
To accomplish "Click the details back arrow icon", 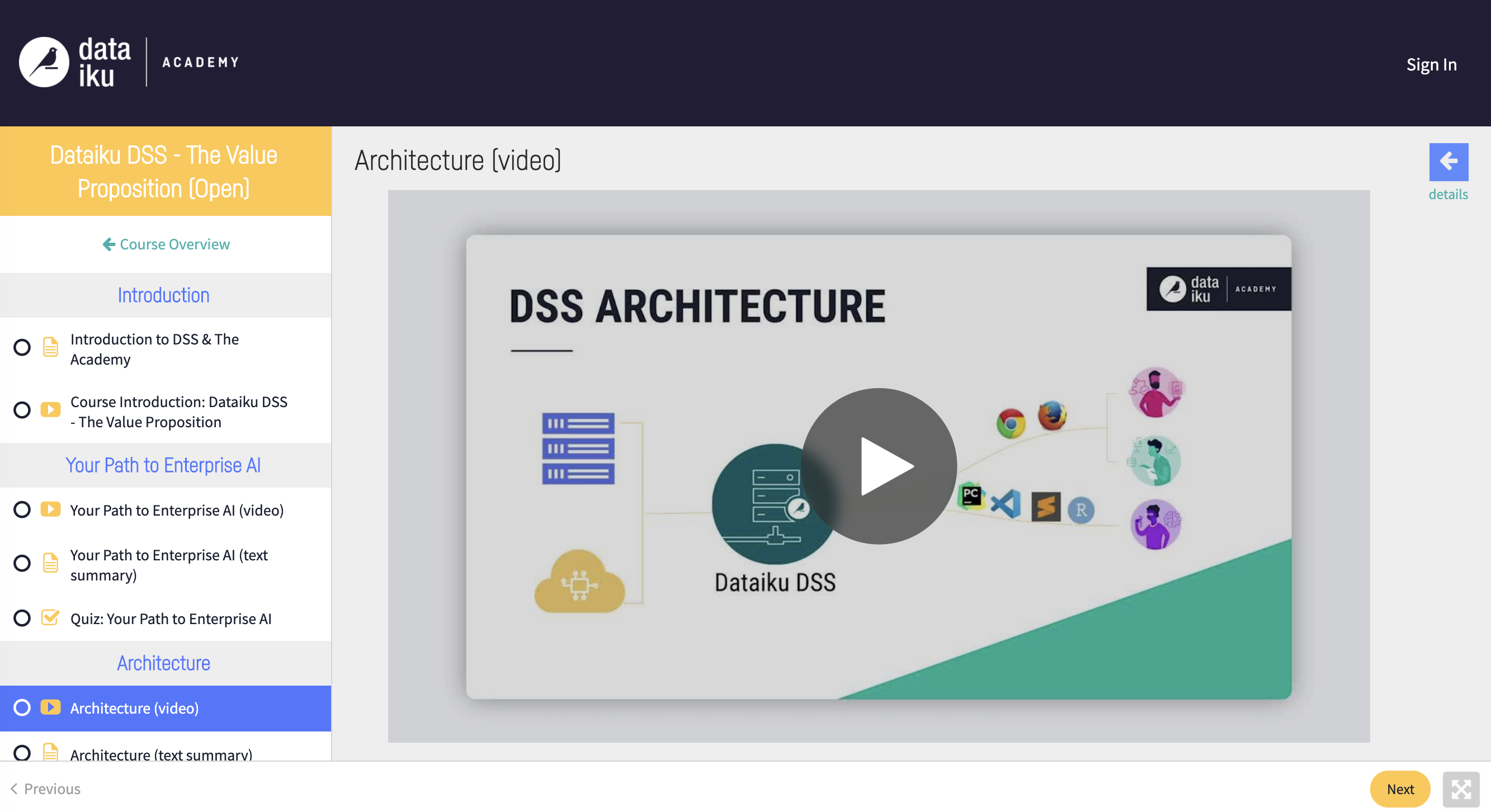I will coord(1448,162).
